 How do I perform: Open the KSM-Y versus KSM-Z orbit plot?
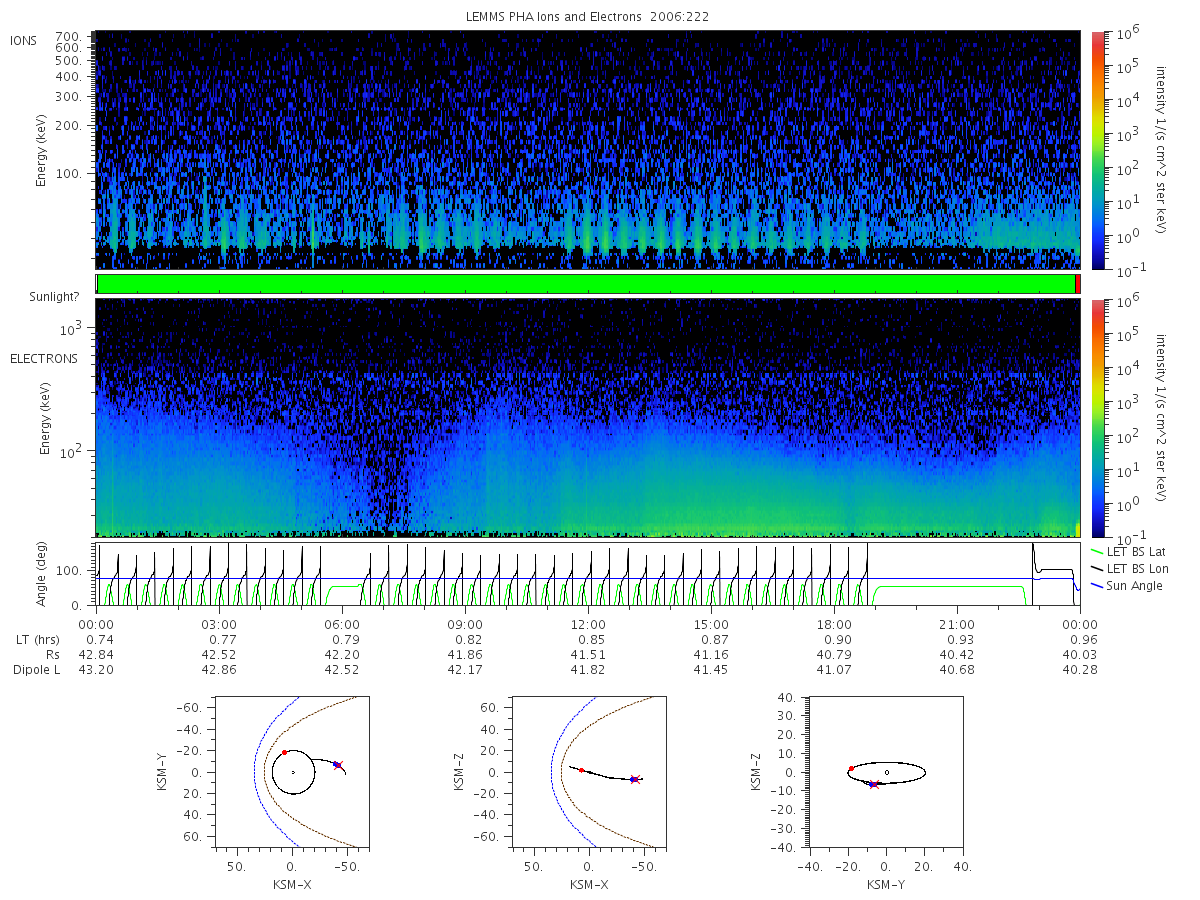[x=887, y=772]
